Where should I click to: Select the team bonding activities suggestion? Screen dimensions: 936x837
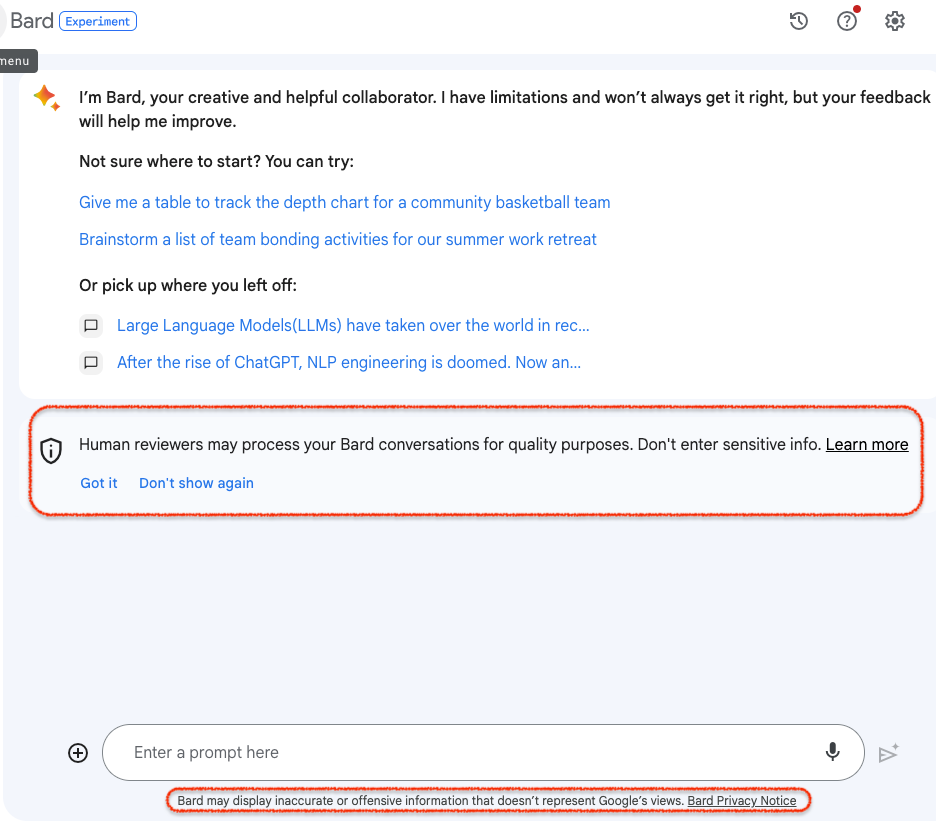tap(338, 239)
